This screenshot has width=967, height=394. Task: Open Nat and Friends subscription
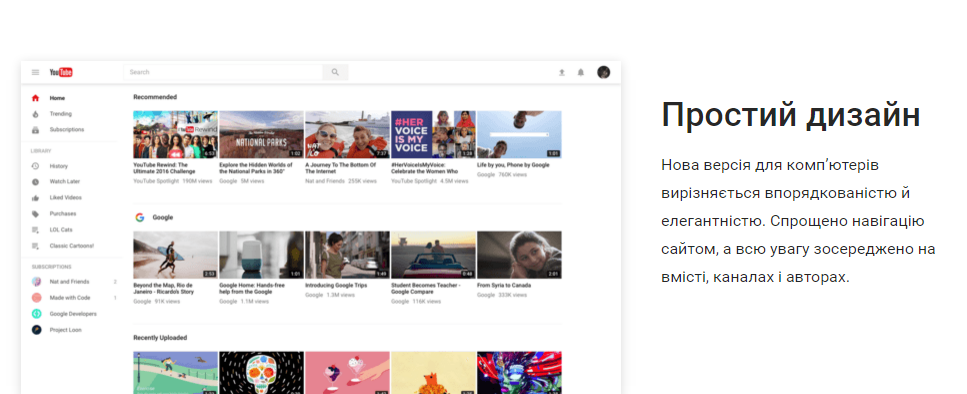71,282
